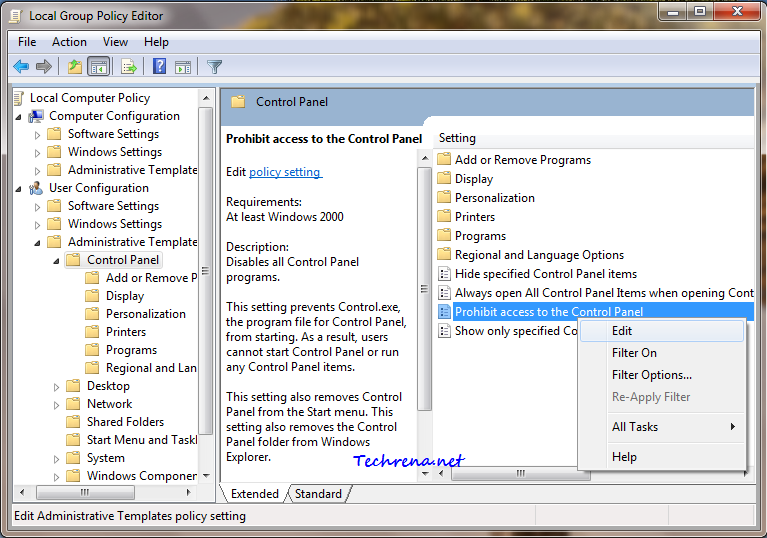
Task: Click the Export List toolbar icon
Action: tap(129, 66)
